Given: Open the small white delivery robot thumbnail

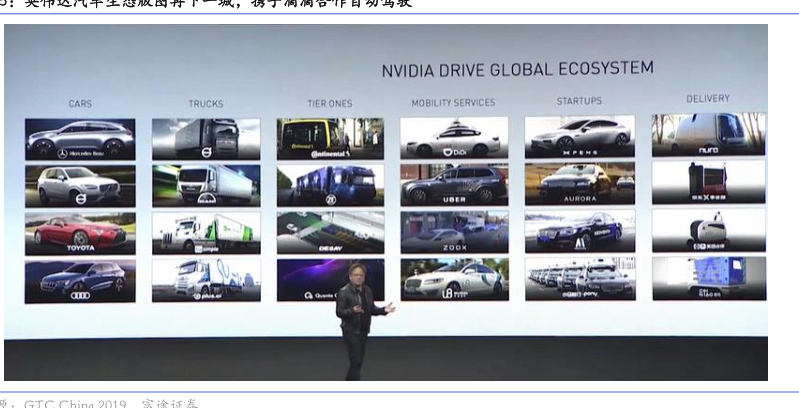Looking at the screenshot, I should point(708,230).
